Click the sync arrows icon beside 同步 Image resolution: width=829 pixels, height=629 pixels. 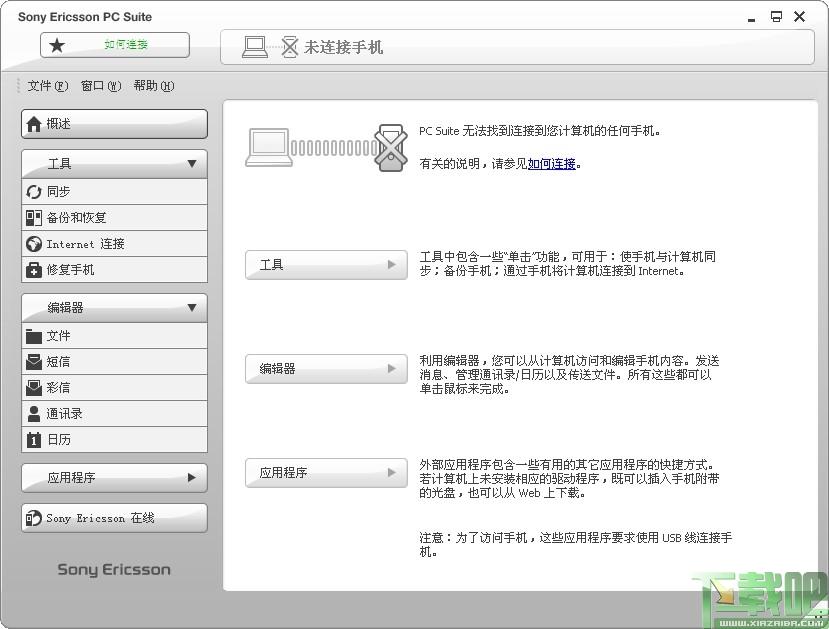(x=33, y=192)
